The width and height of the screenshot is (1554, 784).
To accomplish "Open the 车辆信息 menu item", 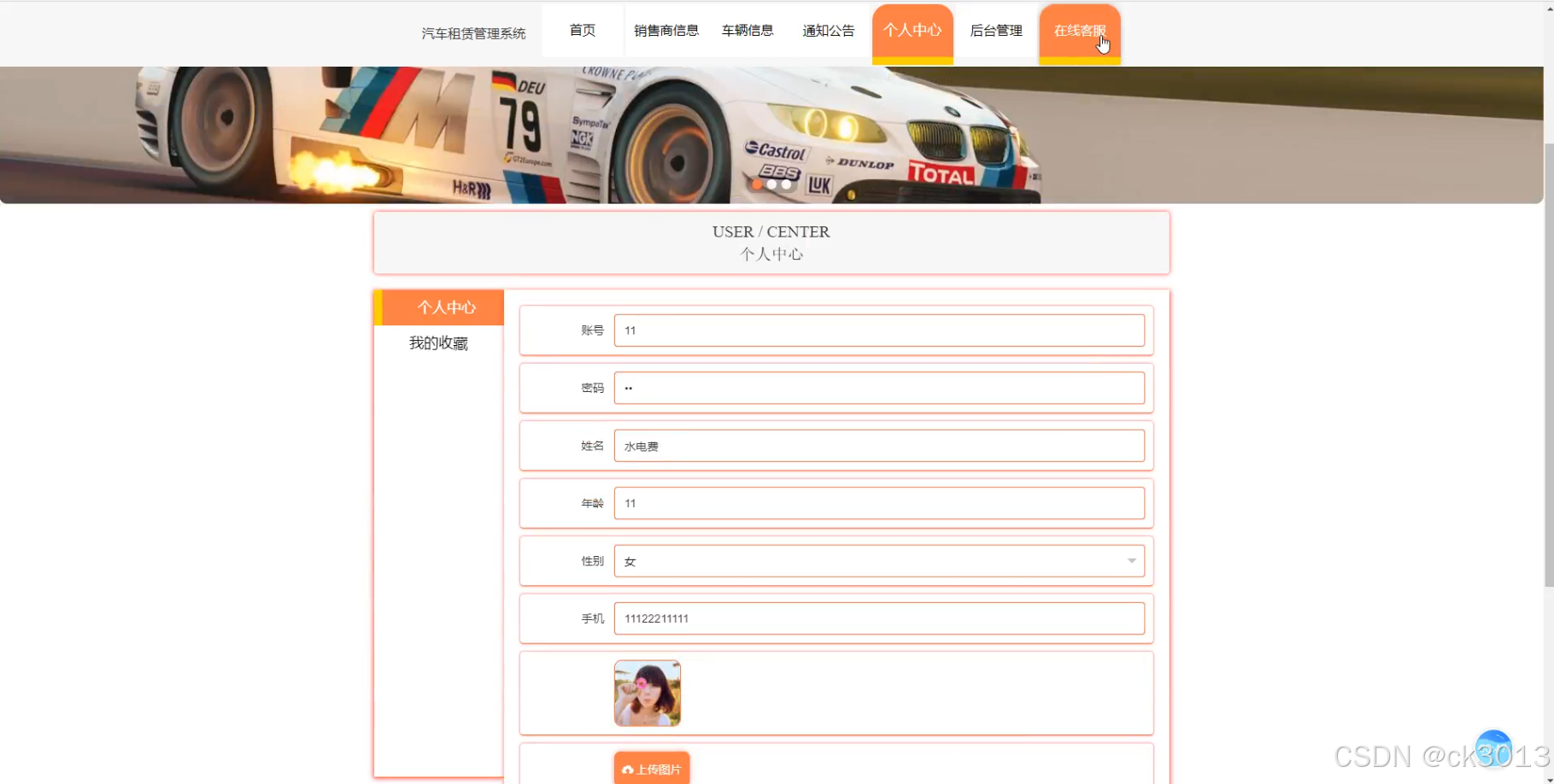I will tap(747, 30).
